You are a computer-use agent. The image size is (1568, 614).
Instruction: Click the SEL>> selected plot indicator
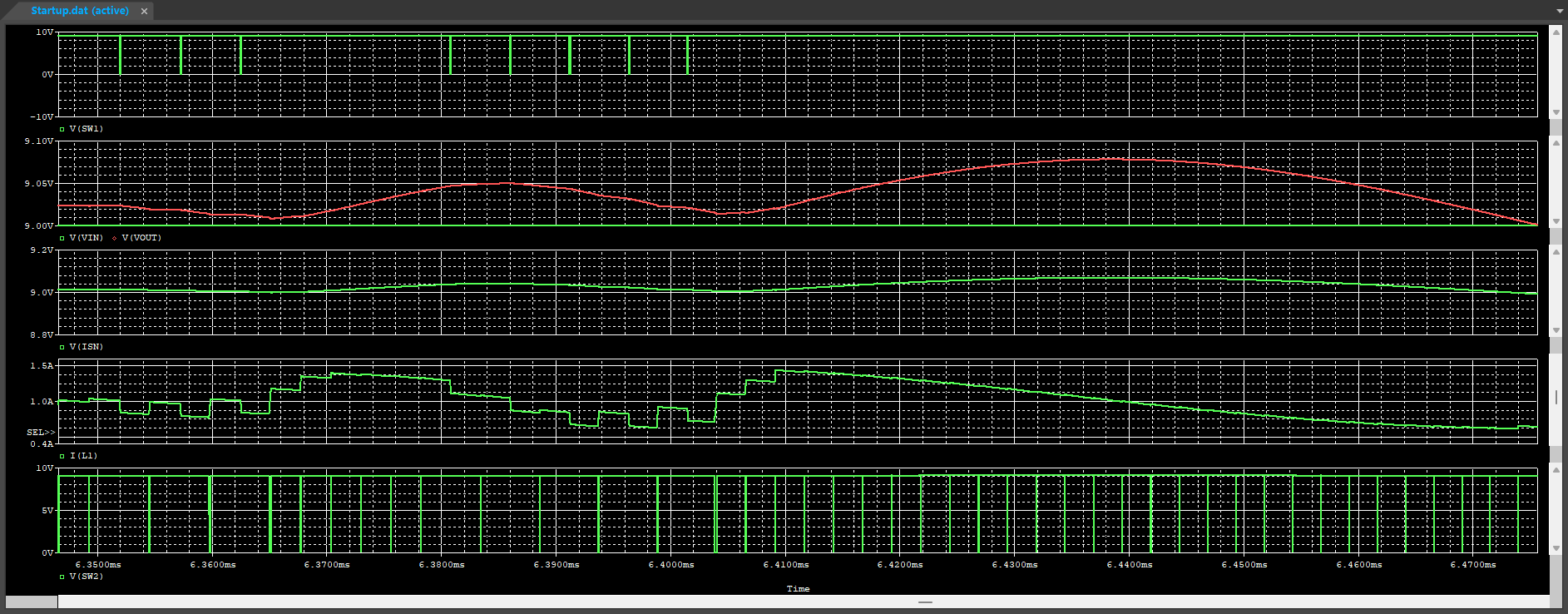point(41,433)
